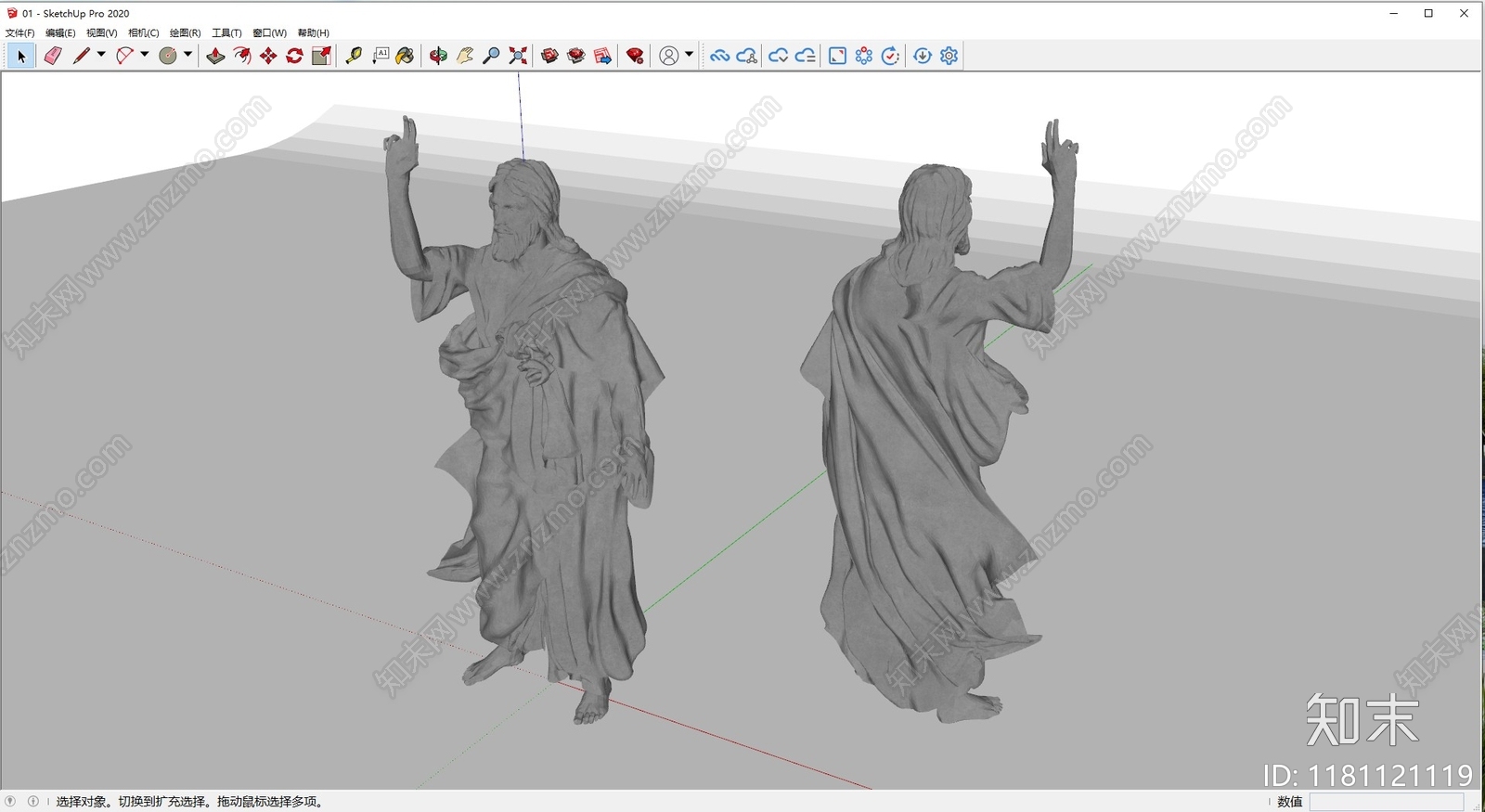This screenshot has height=812, width=1485.
Task: Click the 数值 label in status bar
Action: [x=1290, y=802]
